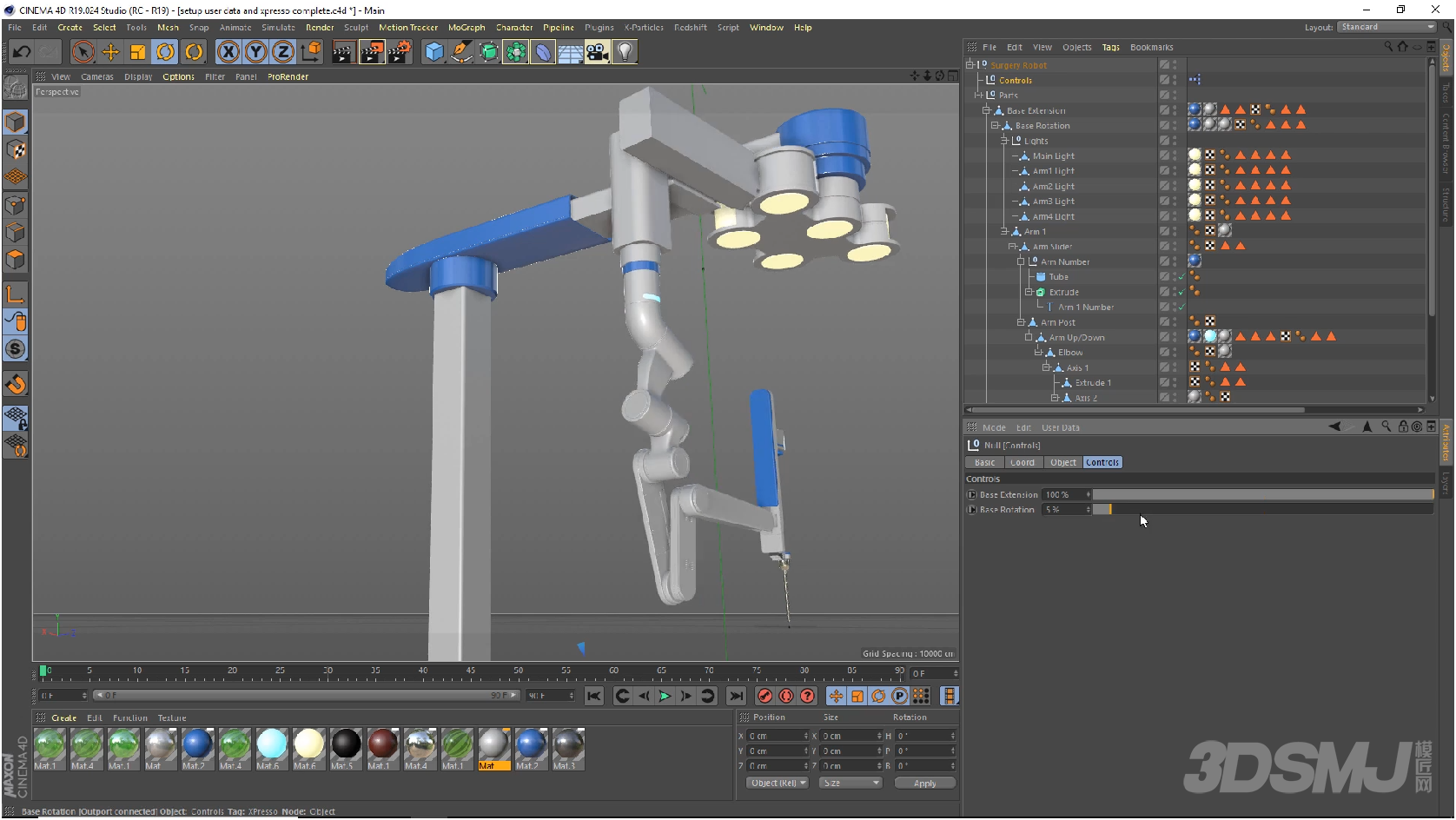Open material manager Create menu
The height and width of the screenshot is (820, 1456).
point(64,718)
